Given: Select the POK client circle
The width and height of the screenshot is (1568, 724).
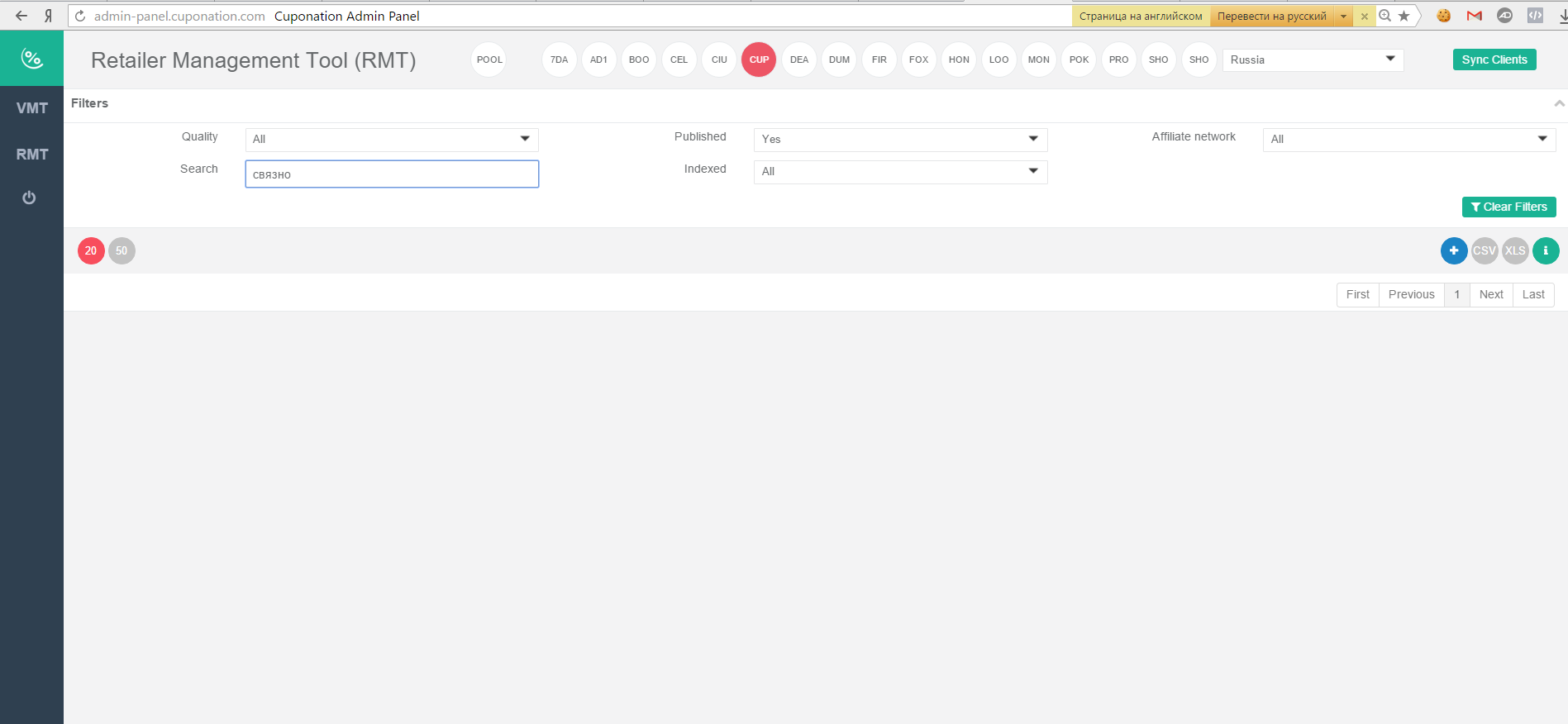Looking at the screenshot, I should [x=1079, y=60].
